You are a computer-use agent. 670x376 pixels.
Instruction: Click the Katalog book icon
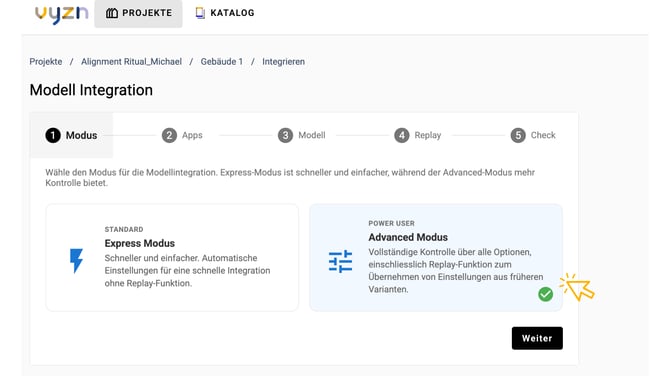(x=200, y=13)
